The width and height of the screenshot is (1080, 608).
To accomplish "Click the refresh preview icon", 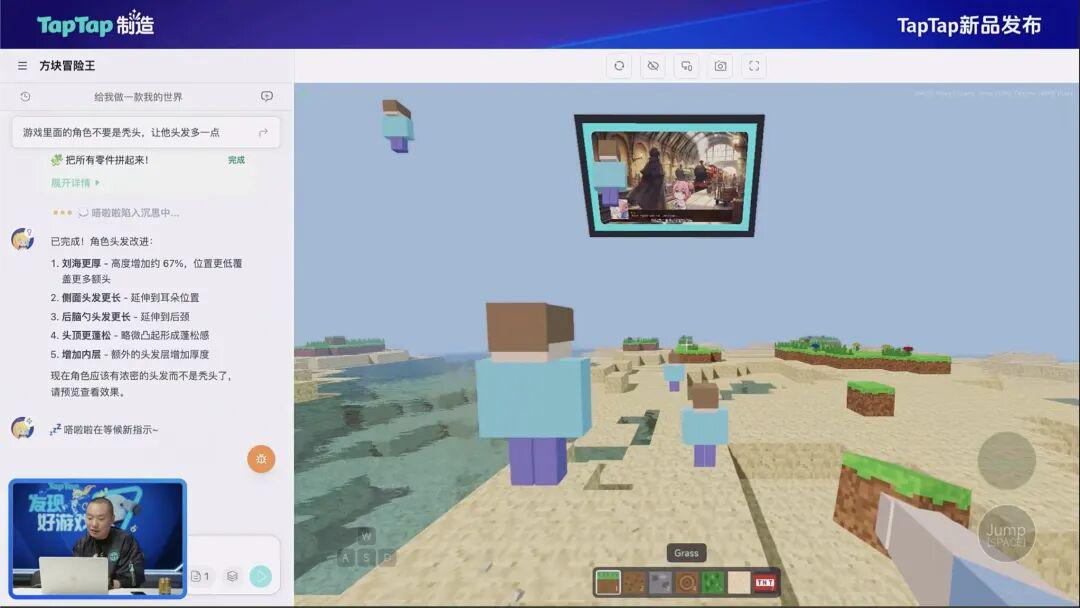I will pos(619,66).
